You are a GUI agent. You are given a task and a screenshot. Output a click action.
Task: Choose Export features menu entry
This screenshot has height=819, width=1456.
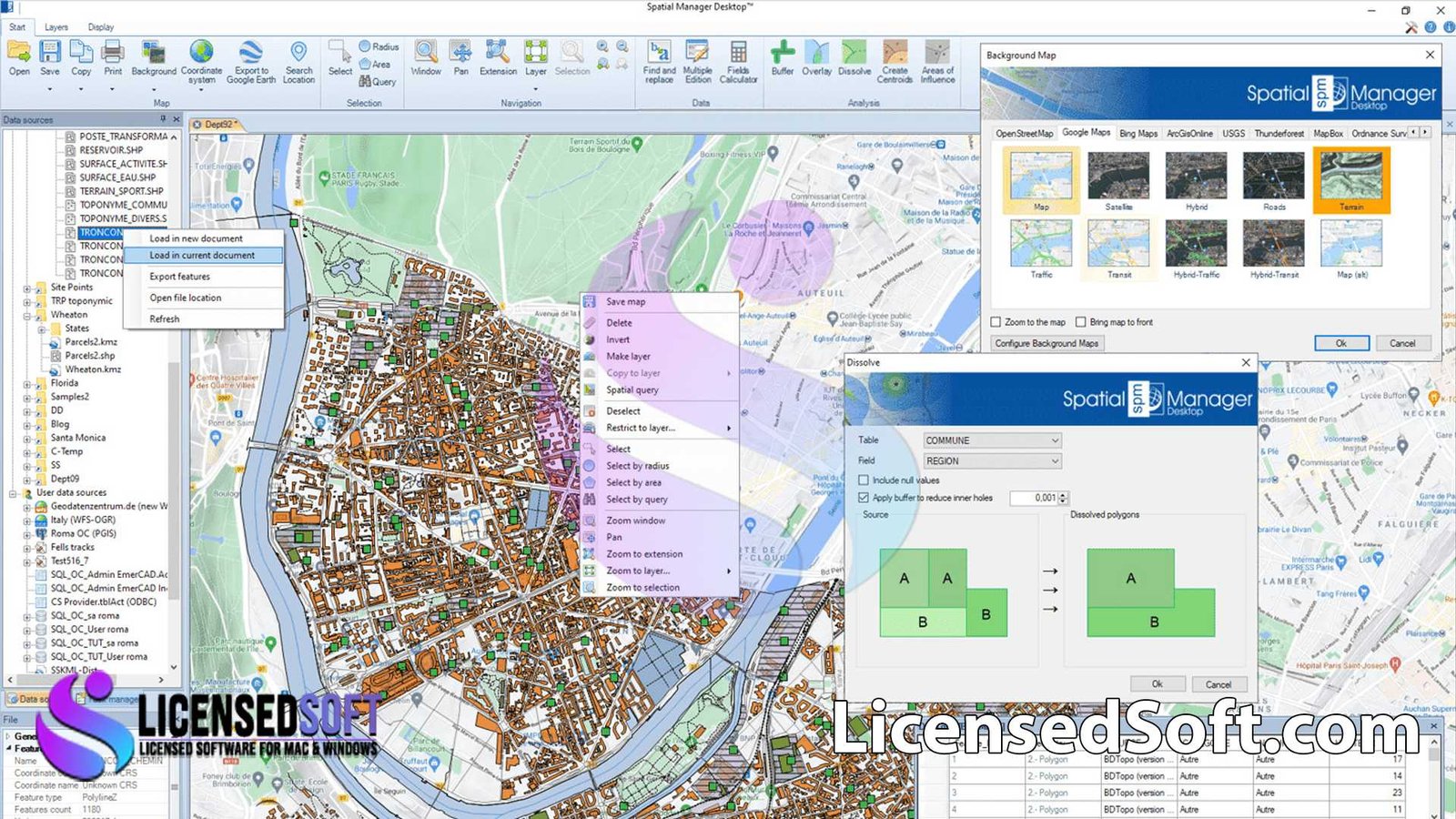[179, 277]
